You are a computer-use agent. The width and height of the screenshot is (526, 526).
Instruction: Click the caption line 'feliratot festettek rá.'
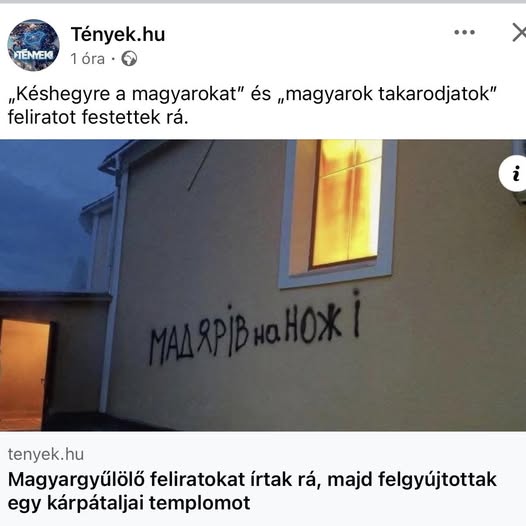coord(98,117)
